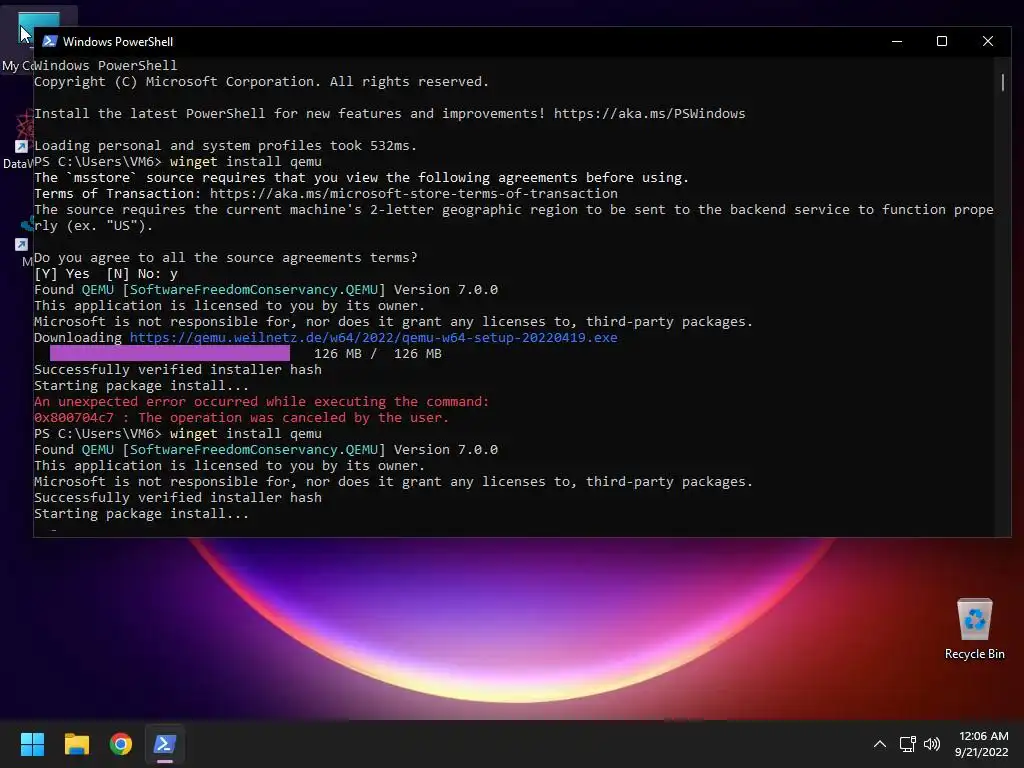This screenshot has width=1024, height=768.
Task: Click the '[Y] Yes [N] No: y' prompt line
Action: click(x=106, y=274)
